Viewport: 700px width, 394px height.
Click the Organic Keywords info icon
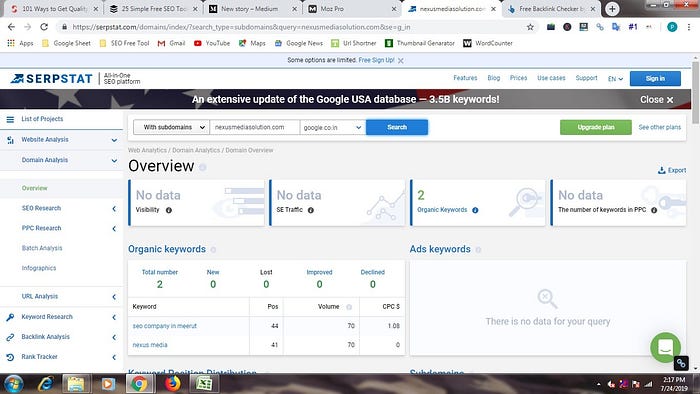tap(475, 210)
